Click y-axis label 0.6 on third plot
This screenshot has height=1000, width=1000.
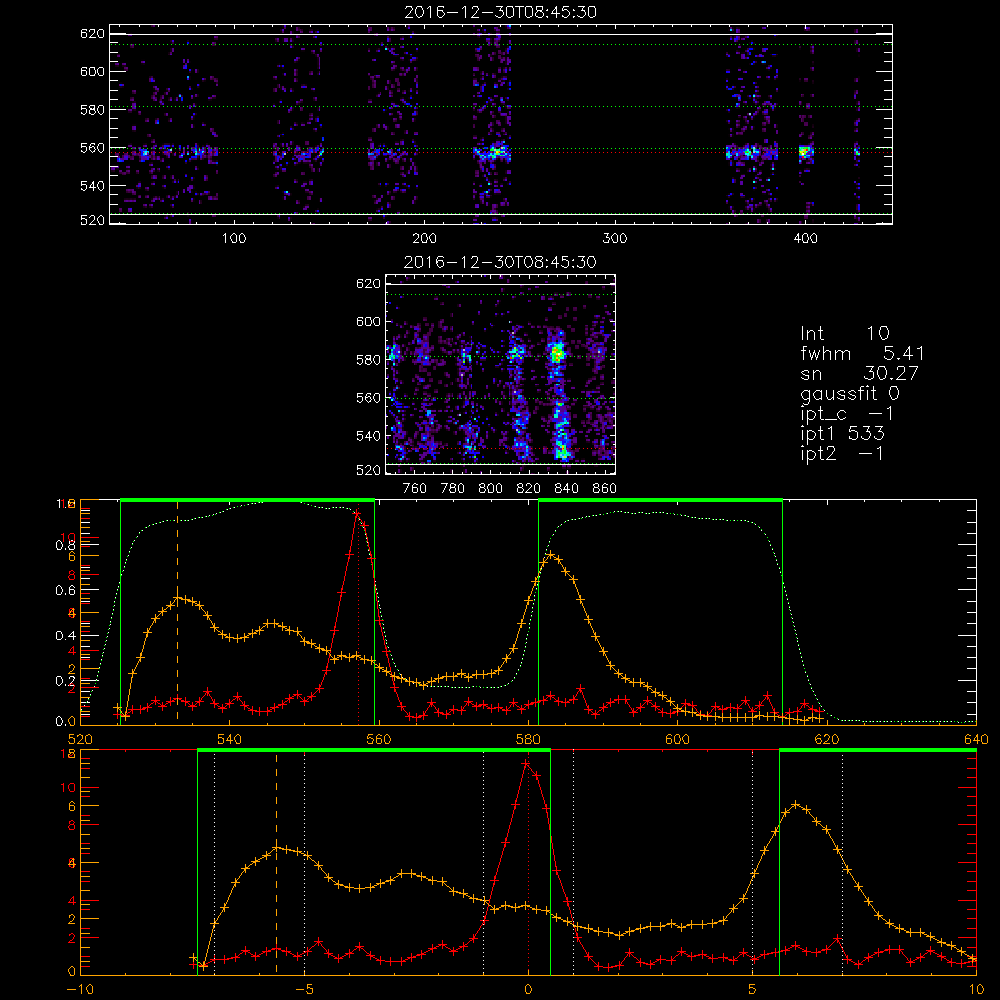coord(66,591)
